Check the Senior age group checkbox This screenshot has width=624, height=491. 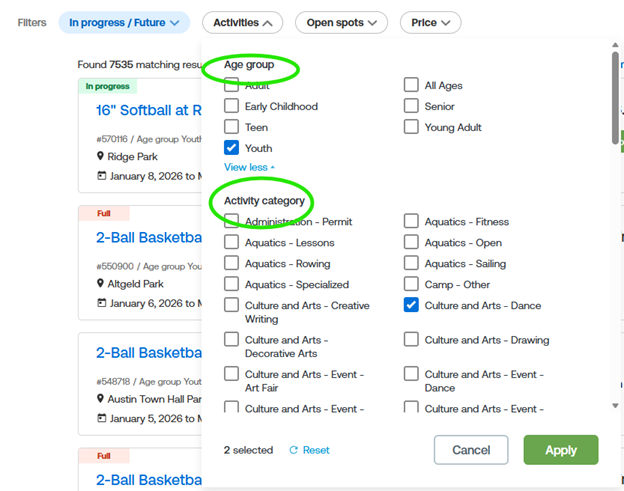coord(411,106)
